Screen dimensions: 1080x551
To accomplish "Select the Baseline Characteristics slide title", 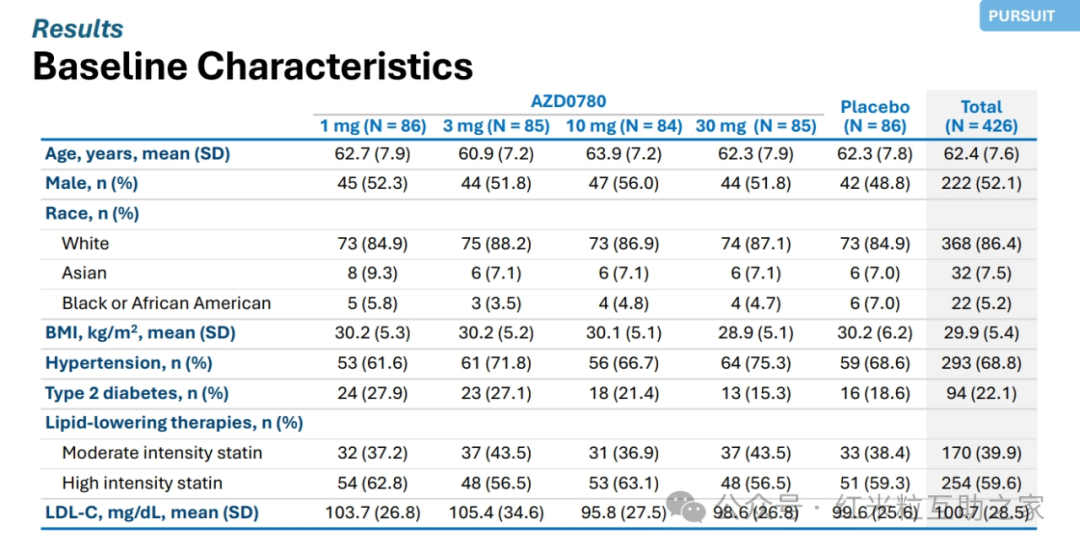I will tap(253, 67).
